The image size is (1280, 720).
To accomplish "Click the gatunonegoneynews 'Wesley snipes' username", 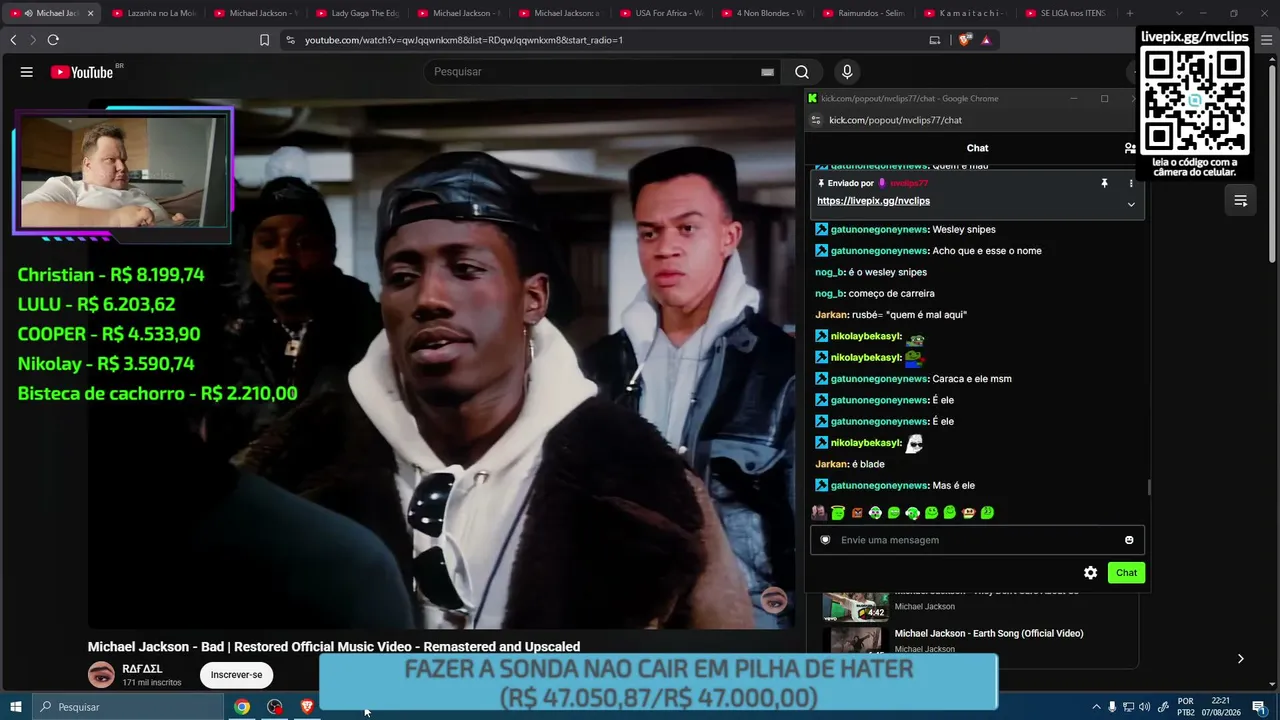I will click(879, 229).
